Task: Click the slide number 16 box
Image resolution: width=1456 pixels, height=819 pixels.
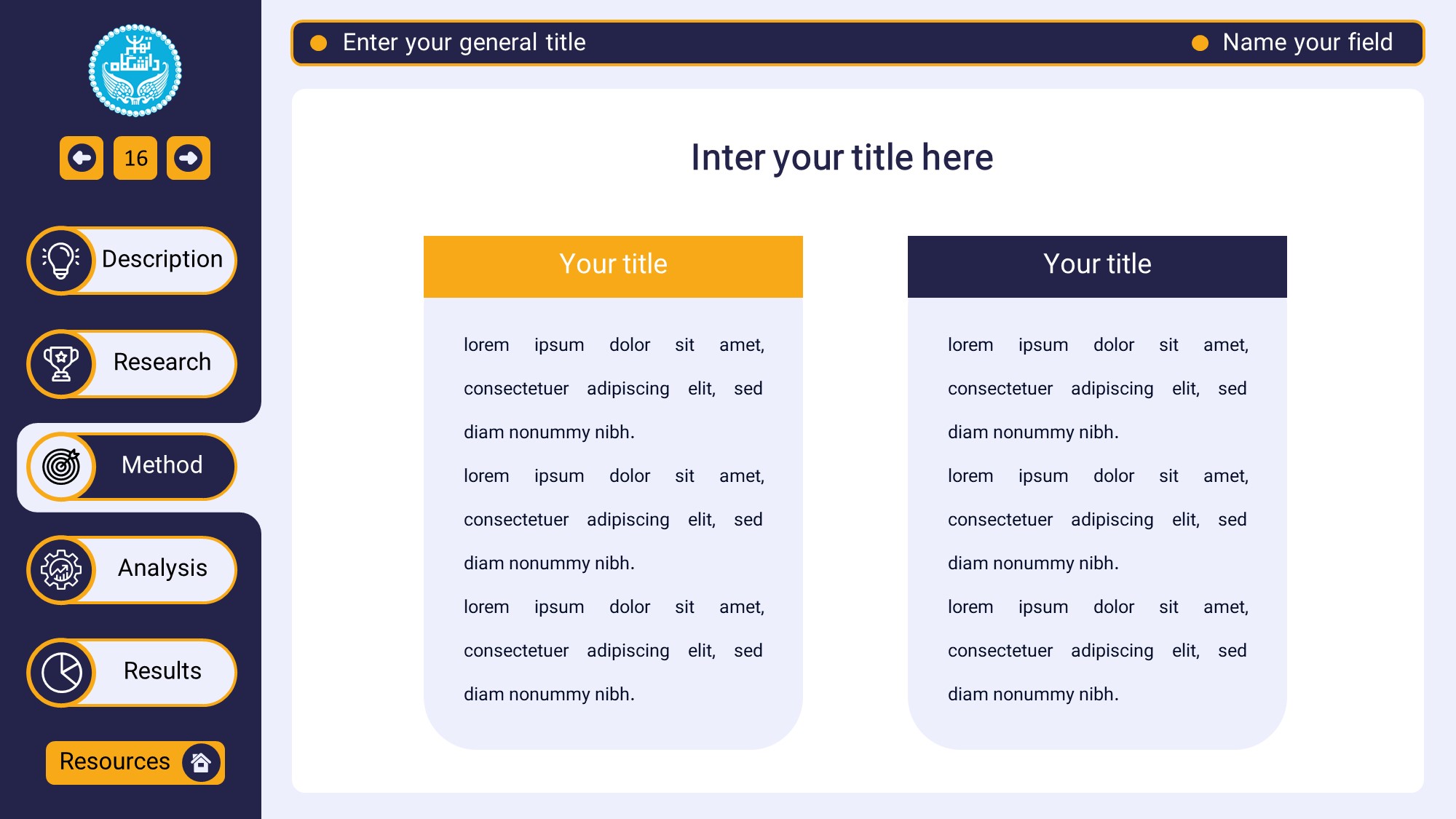Action: (135, 158)
